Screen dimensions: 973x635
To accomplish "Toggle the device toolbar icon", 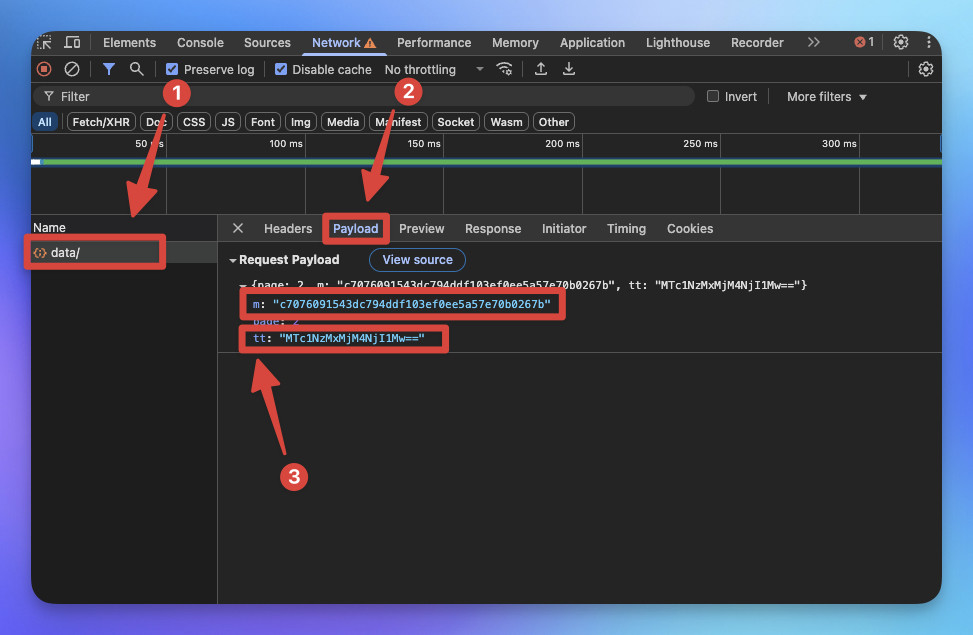I will 73,42.
